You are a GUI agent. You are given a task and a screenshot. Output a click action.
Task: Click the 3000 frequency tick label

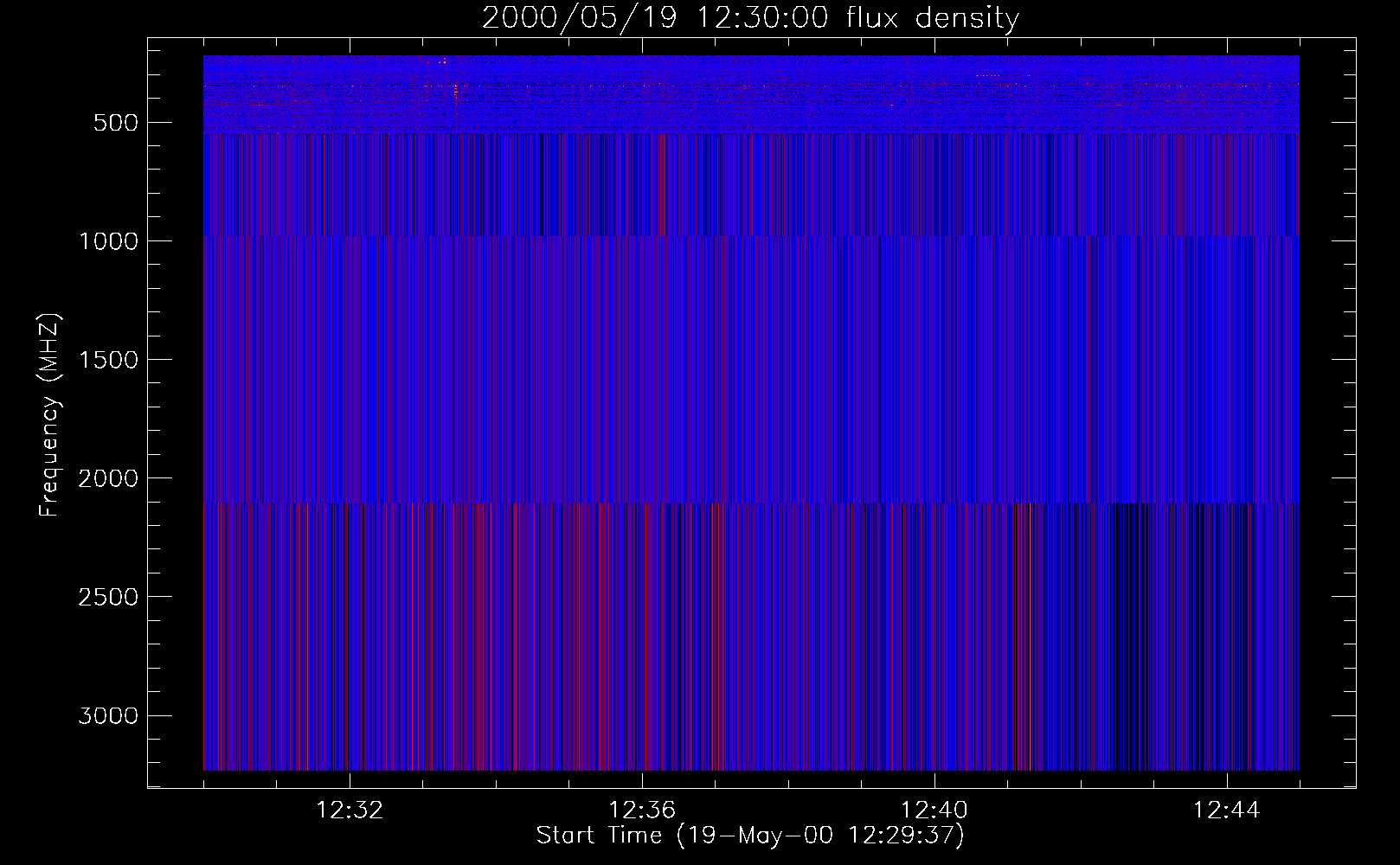pos(108,716)
